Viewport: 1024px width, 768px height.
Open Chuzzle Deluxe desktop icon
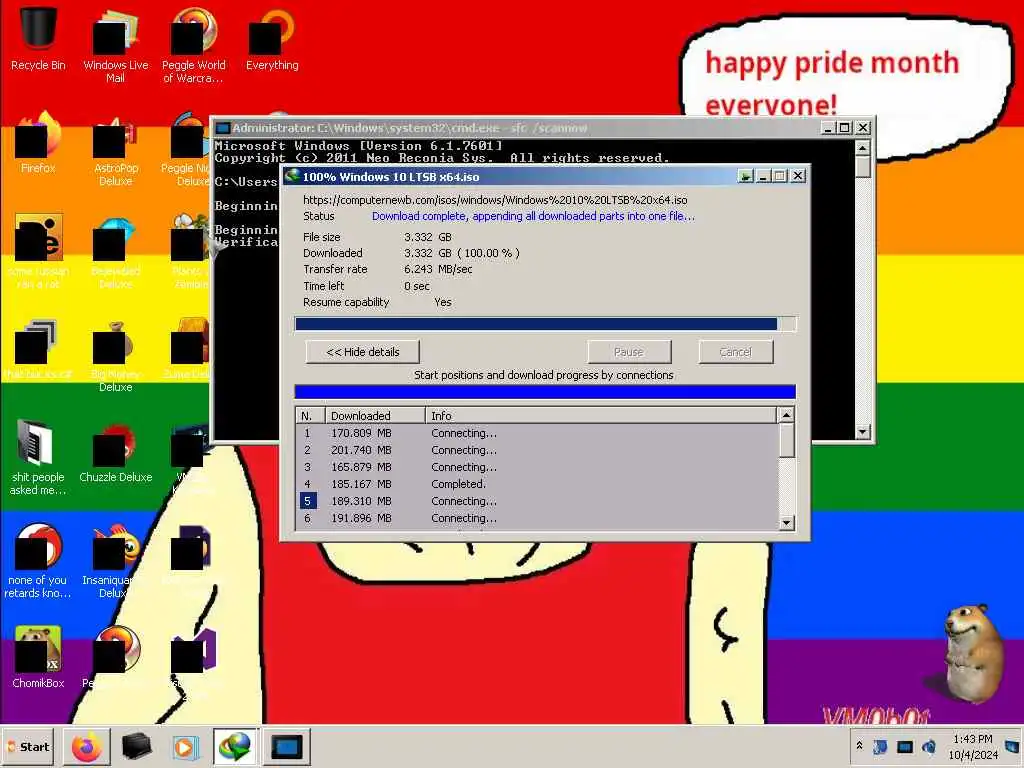pyautogui.click(x=116, y=453)
